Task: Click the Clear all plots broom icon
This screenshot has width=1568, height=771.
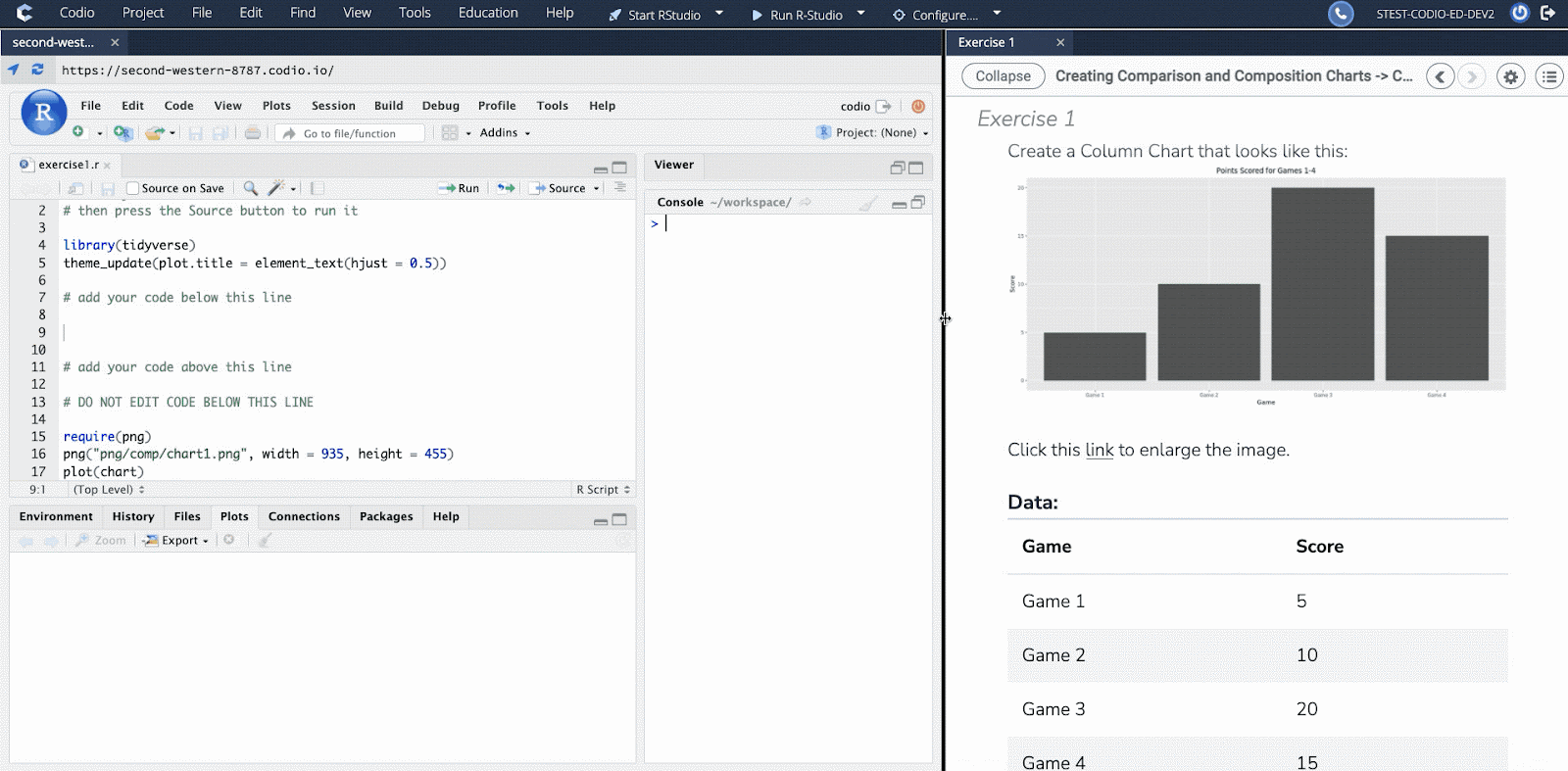Action: click(x=265, y=540)
